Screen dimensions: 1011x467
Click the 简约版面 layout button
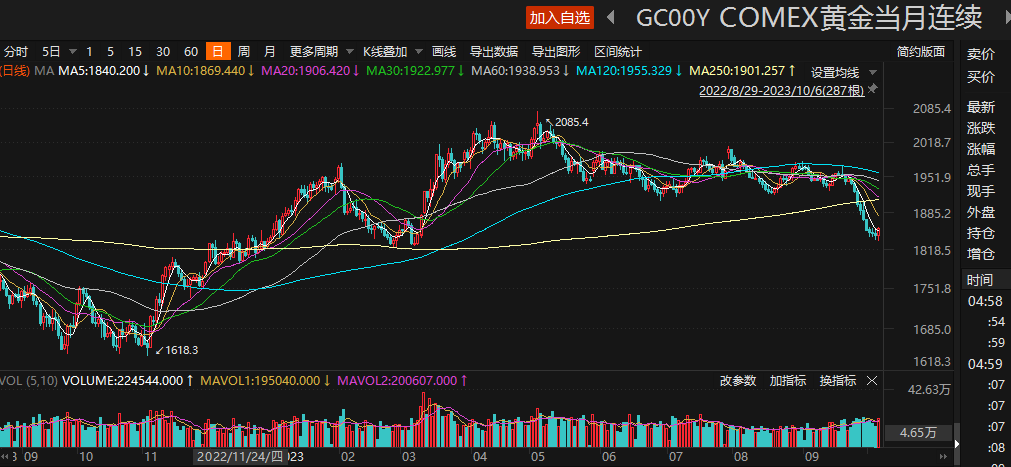point(920,51)
